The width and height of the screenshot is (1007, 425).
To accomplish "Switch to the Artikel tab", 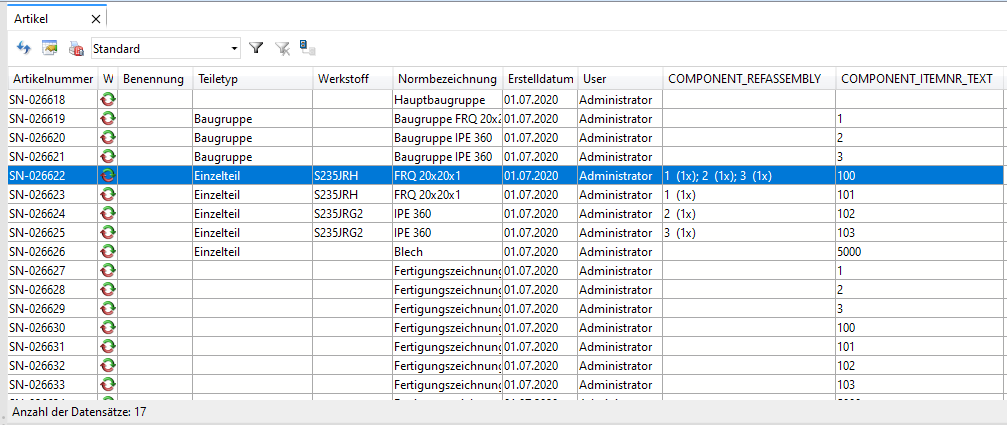I will click(31, 19).
